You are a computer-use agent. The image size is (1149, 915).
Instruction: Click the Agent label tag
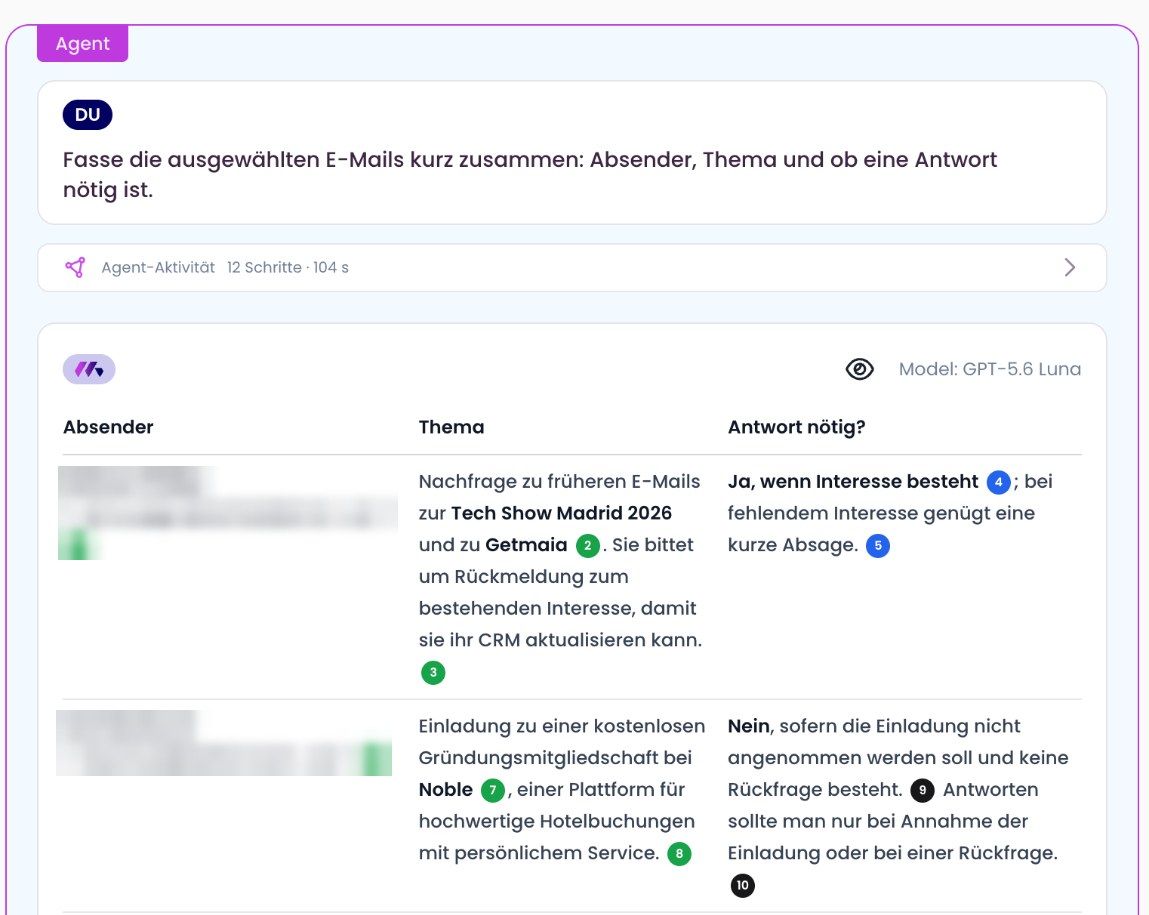tap(83, 44)
